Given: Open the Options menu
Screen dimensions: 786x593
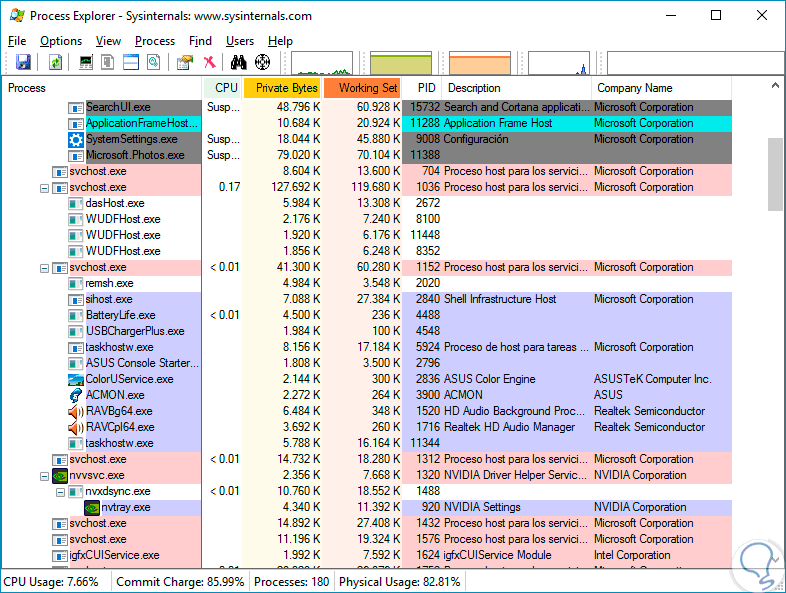Looking at the screenshot, I should (61, 41).
